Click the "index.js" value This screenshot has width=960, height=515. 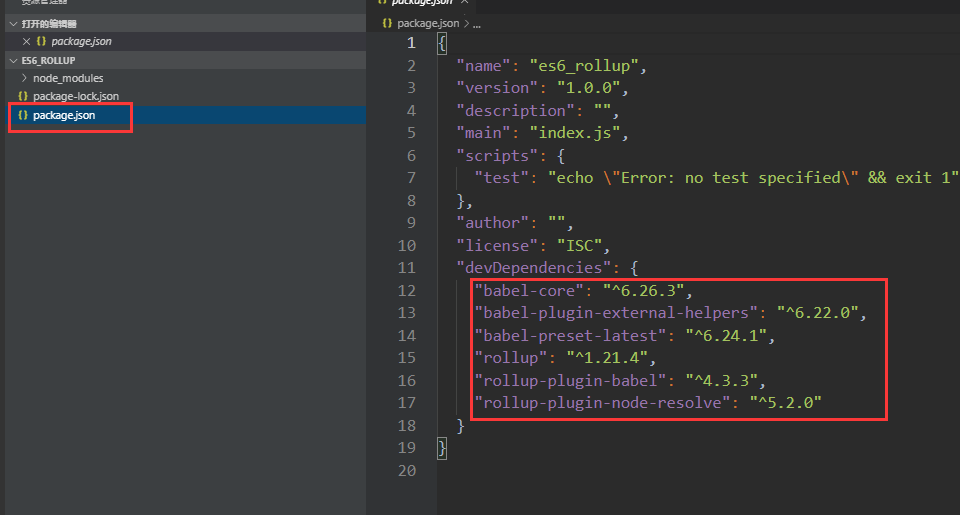(575, 133)
